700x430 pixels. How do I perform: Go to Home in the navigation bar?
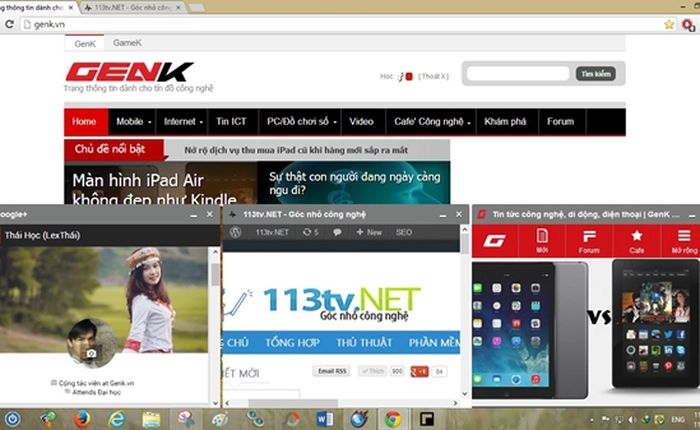(84, 121)
